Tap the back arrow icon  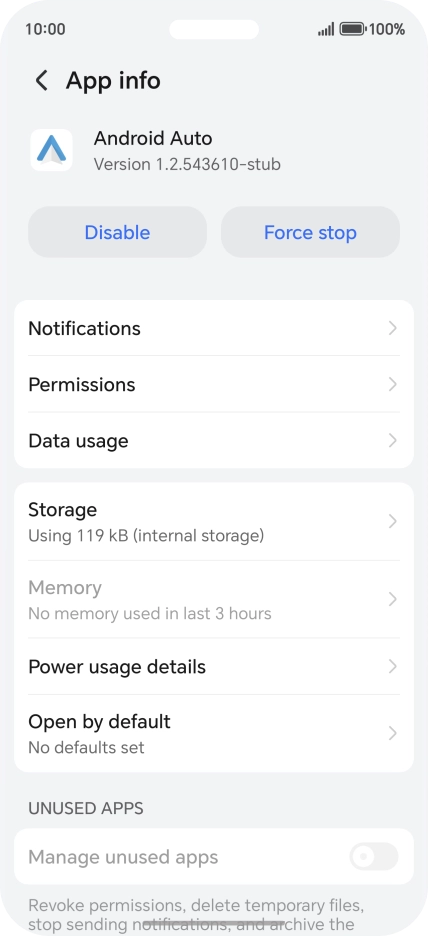(x=41, y=81)
